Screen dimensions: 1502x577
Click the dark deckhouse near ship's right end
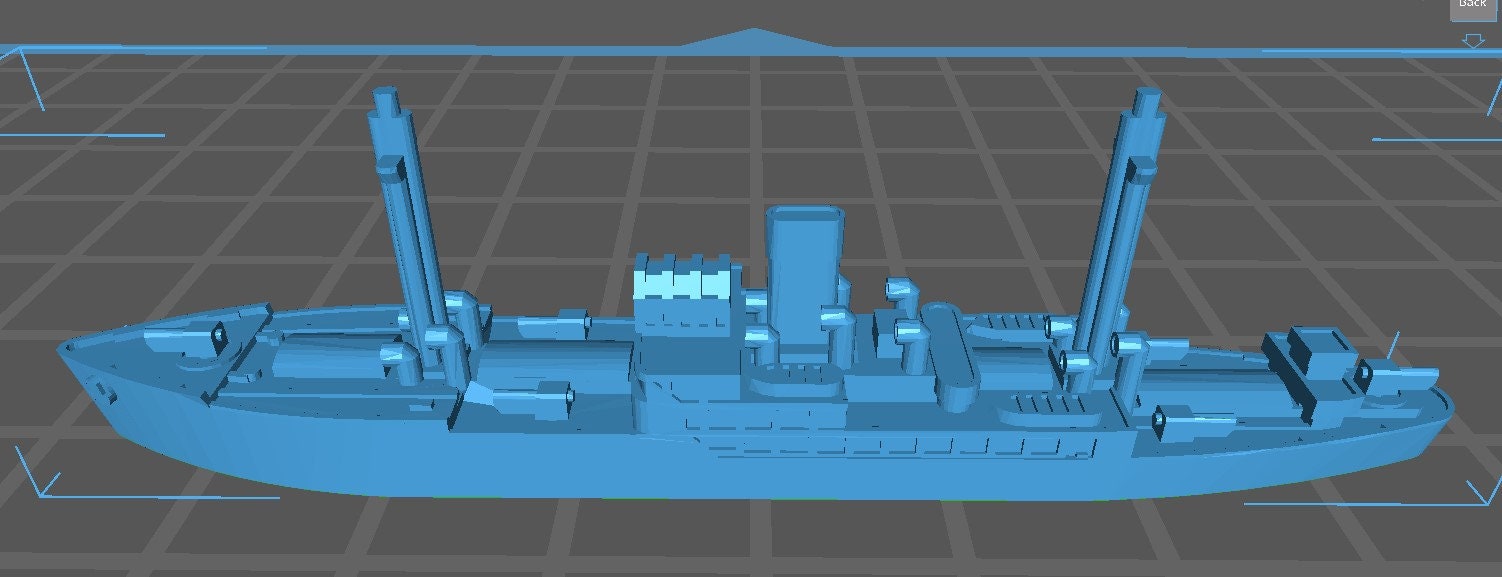click(1310, 360)
